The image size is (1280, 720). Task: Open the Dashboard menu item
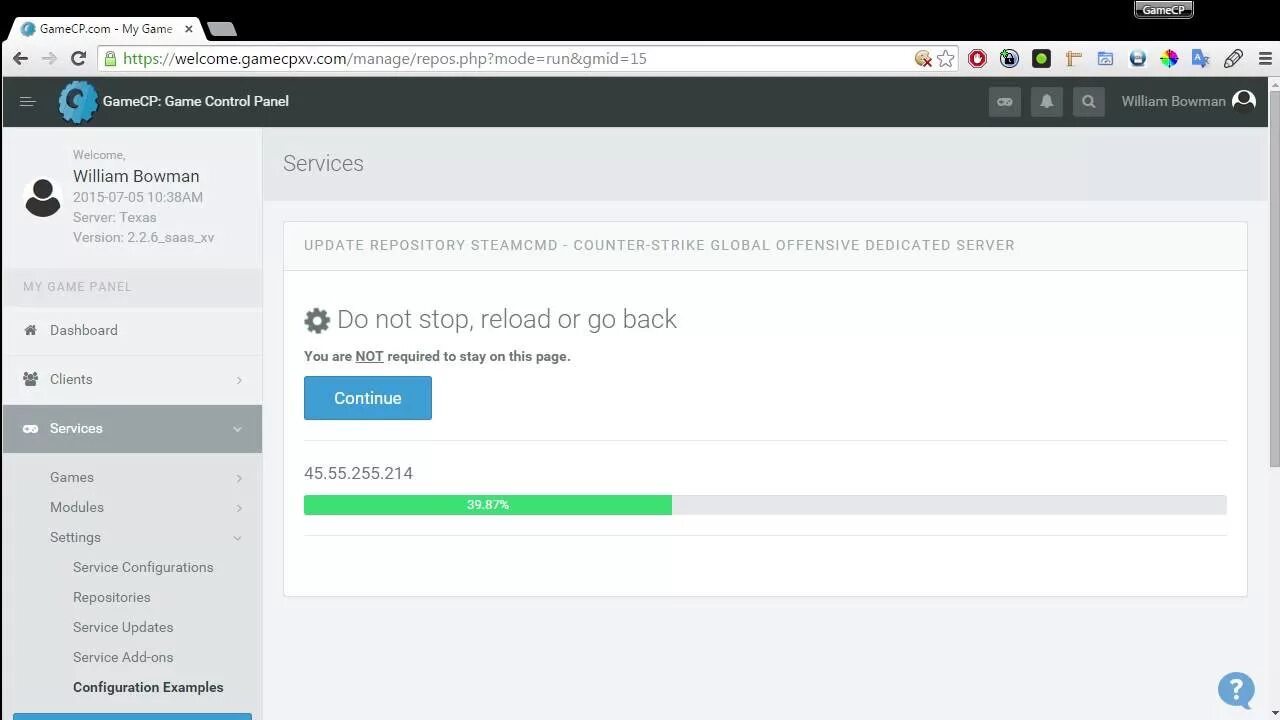coord(132,330)
